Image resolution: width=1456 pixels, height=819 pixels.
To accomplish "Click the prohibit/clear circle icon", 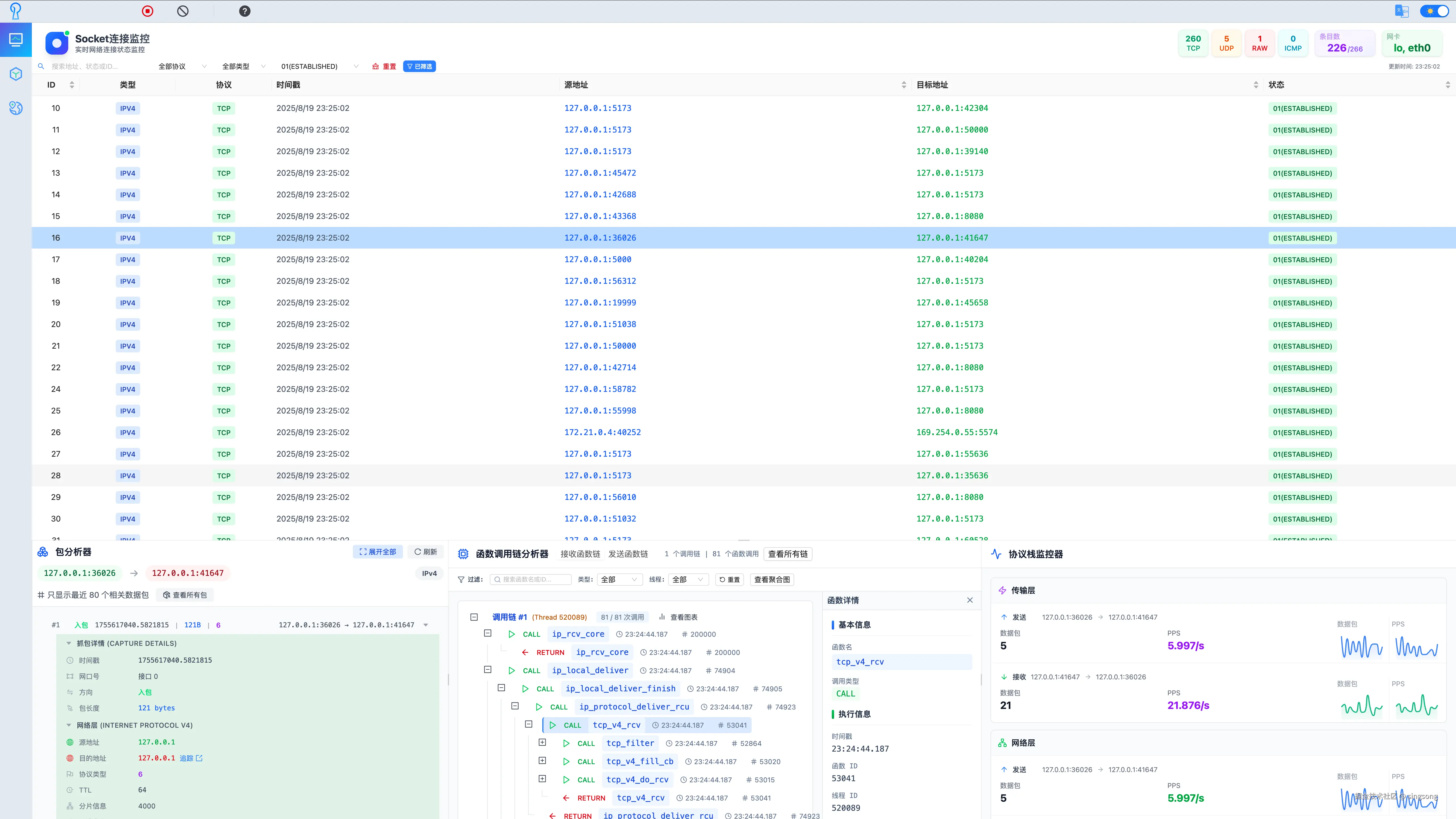I will tap(183, 11).
